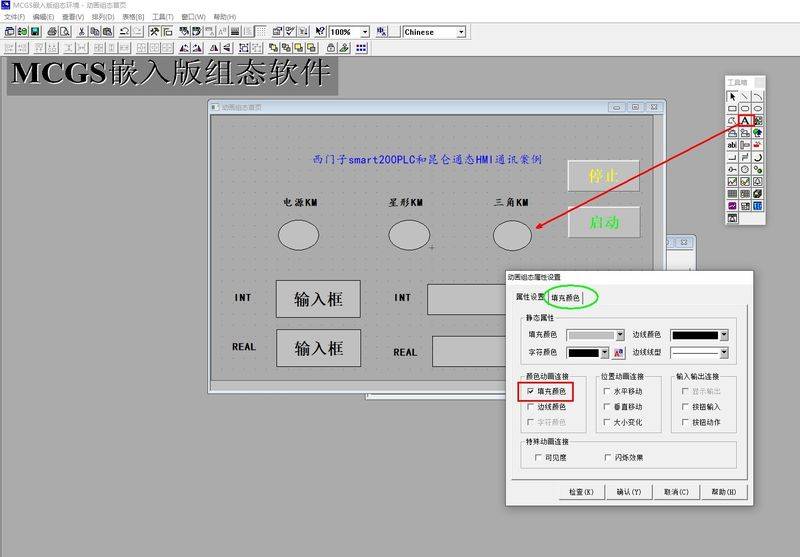The image size is (800, 557).
Task: Click the yellow 停止 button on canvas
Action: [604, 175]
